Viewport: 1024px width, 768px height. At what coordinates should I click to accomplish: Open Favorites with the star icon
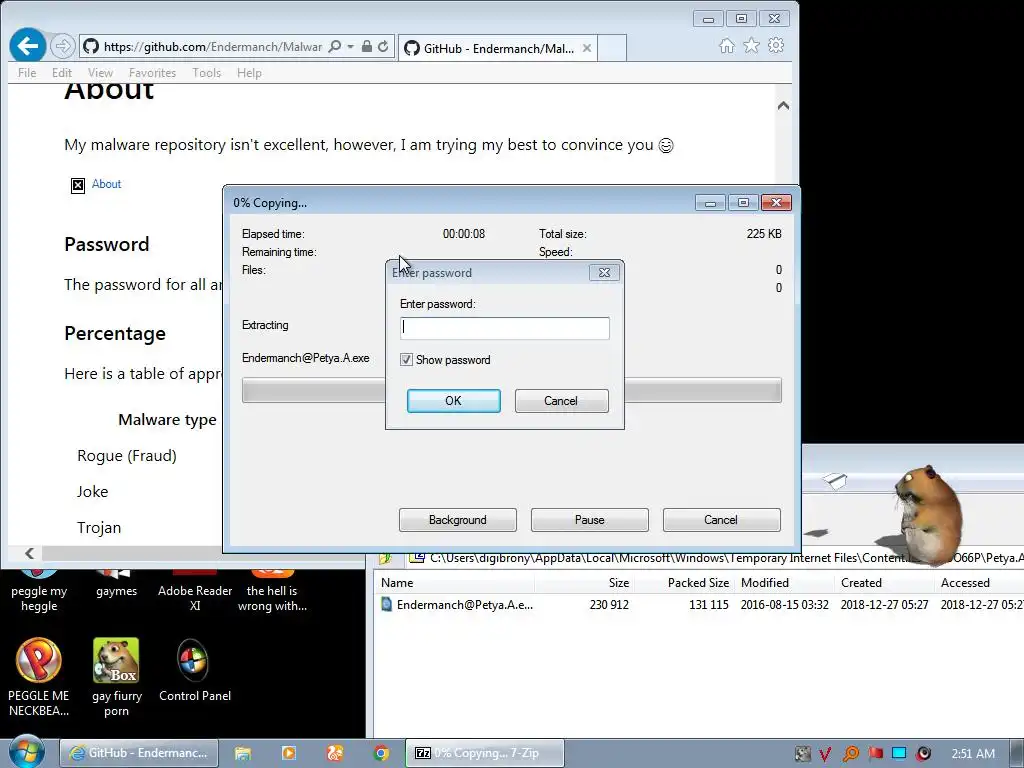[x=751, y=46]
